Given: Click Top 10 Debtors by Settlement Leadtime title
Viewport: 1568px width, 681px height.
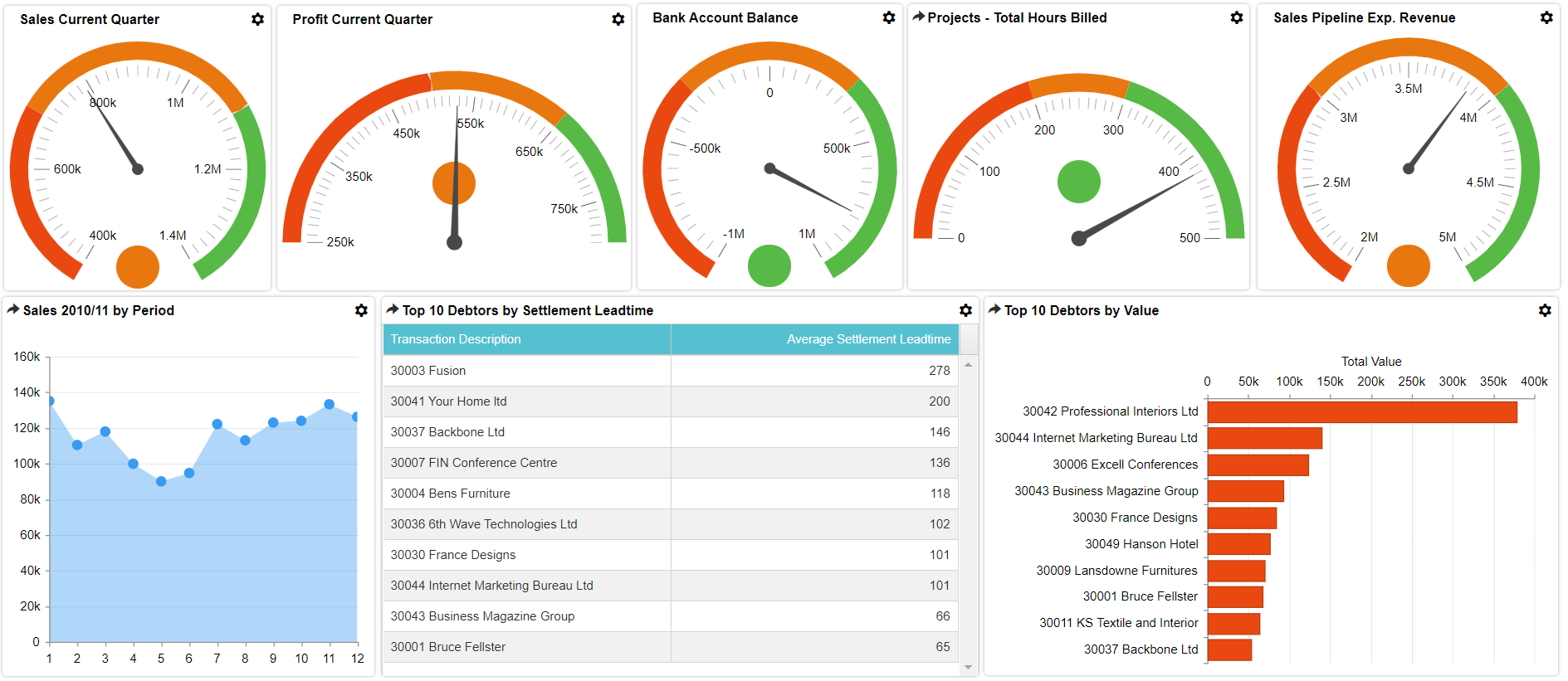Looking at the screenshot, I should [x=528, y=310].
